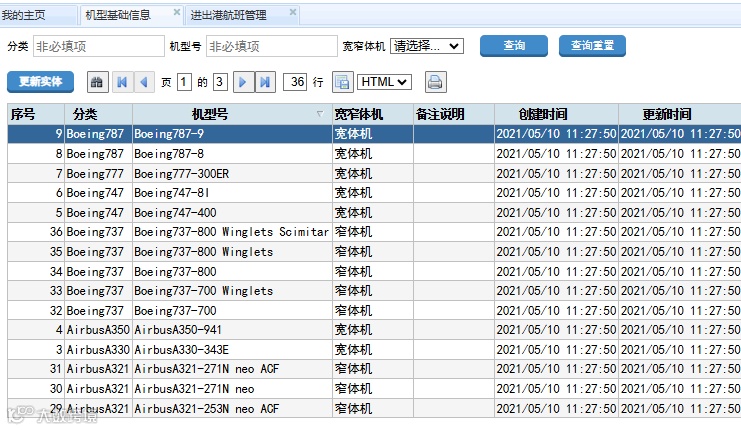Select row number 35 cell
This screenshot has width=741, height=430.
(x=36, y=252)
